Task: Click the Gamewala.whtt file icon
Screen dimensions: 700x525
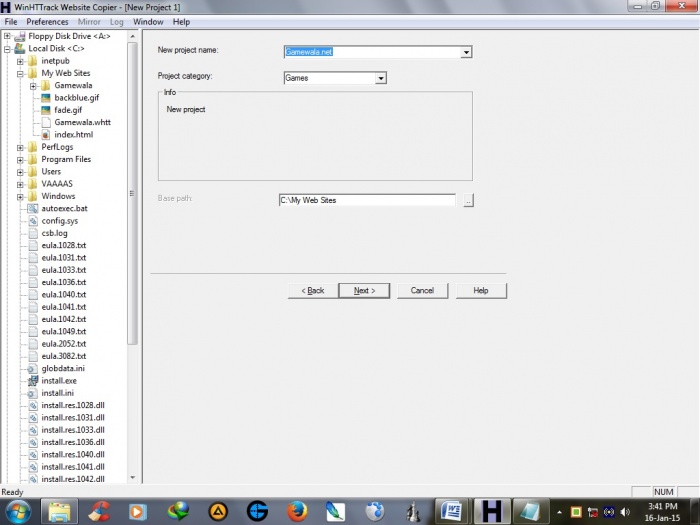Action: pos(46,122)
